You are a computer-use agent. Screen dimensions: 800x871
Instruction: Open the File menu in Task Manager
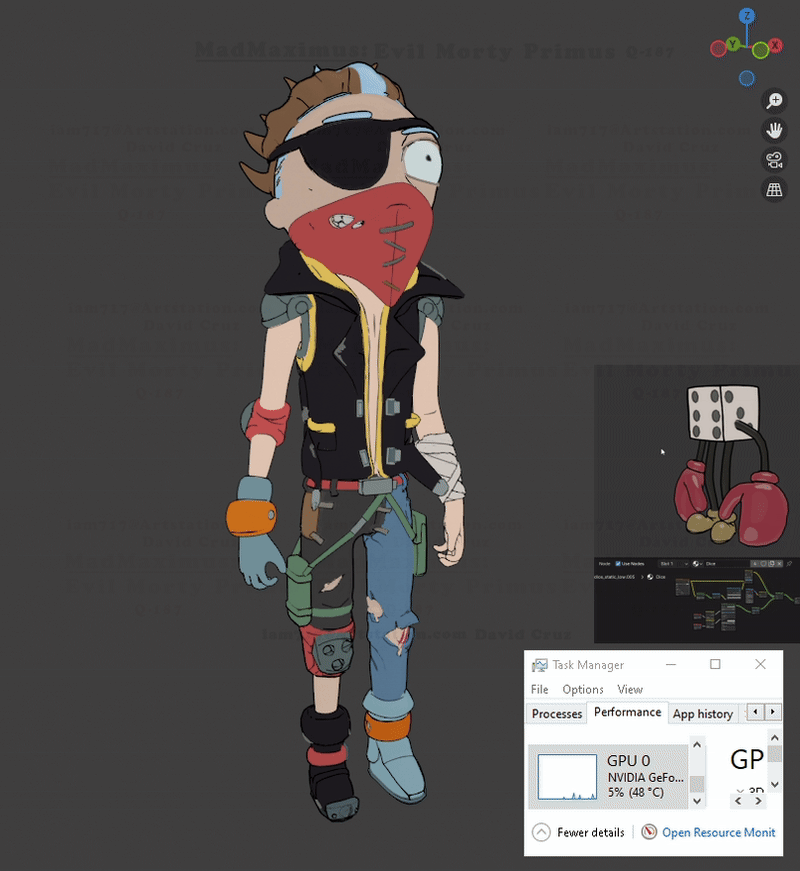tap(539, 689)
